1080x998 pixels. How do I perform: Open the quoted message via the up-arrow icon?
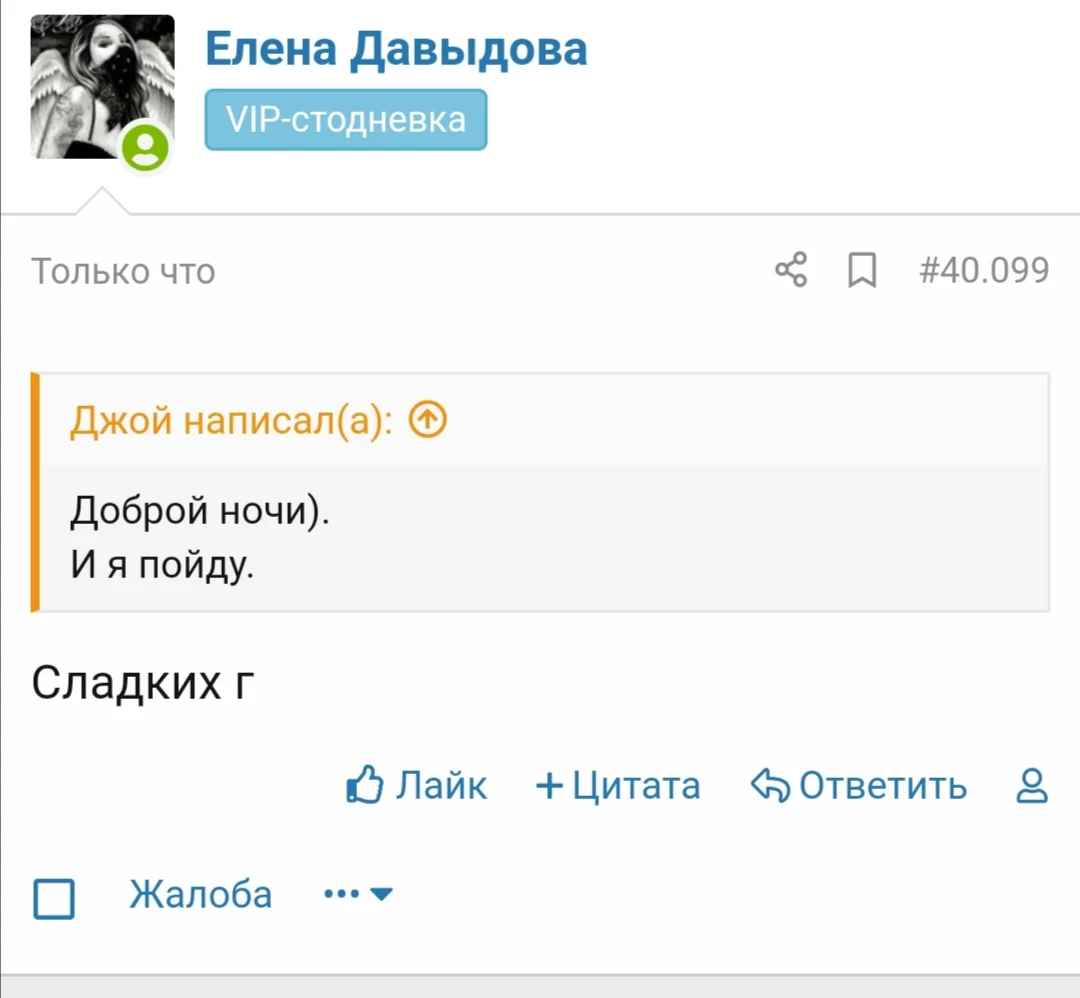click(x=426, y=420)
